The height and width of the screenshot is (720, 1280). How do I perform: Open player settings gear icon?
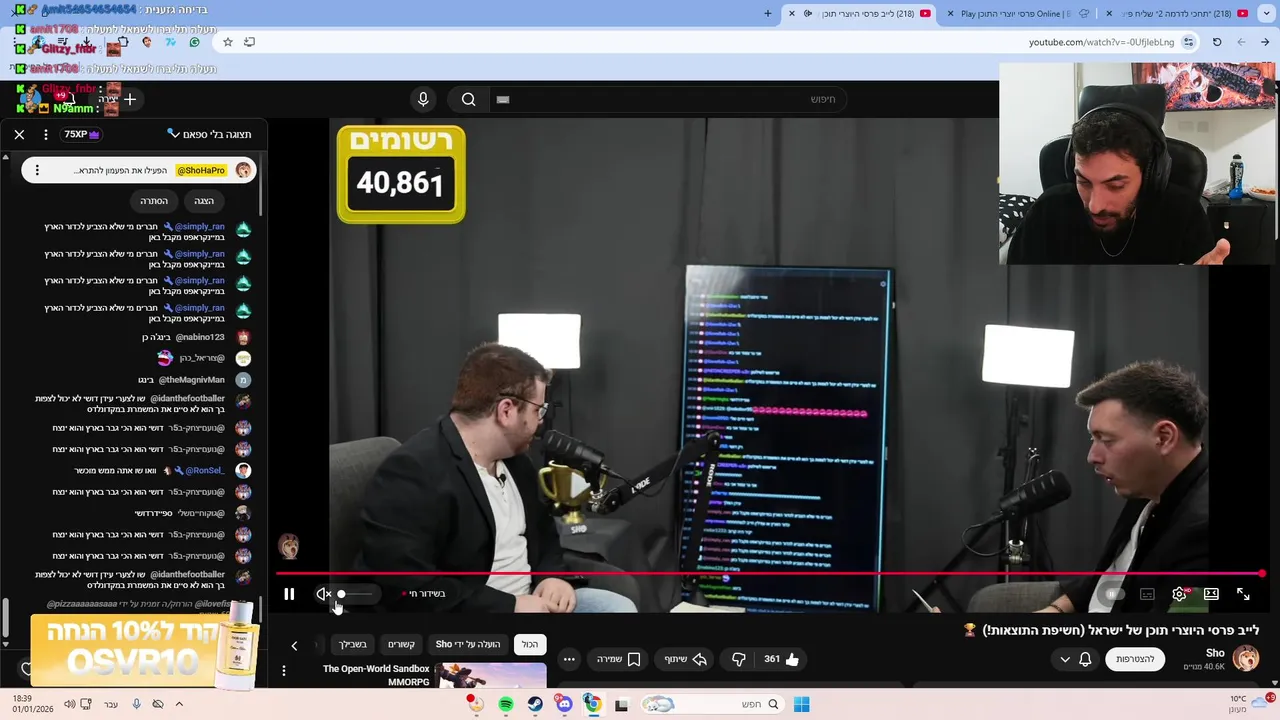[x=1180, y=594]
